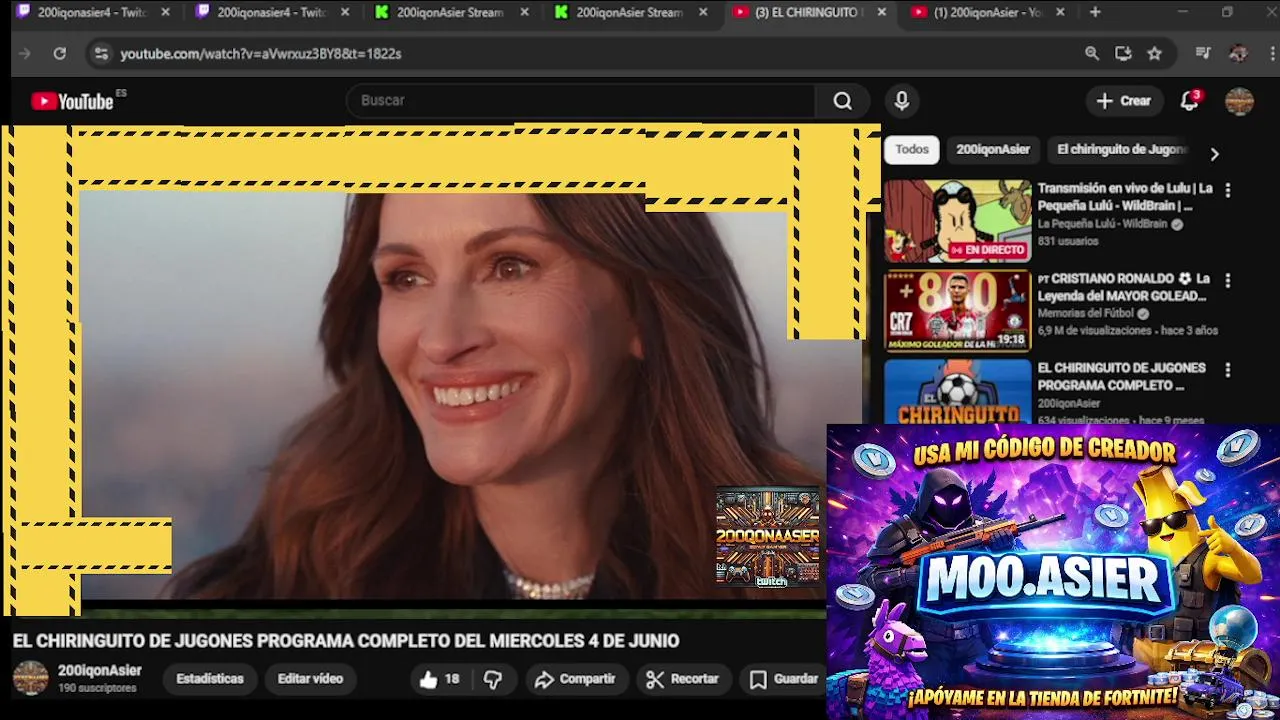The width and height of the screenshot is (1280, 720).
Task: Click the 200QONAASIER Twitch logo overlay
Action: pyautogui.click(x=768, y=537)
